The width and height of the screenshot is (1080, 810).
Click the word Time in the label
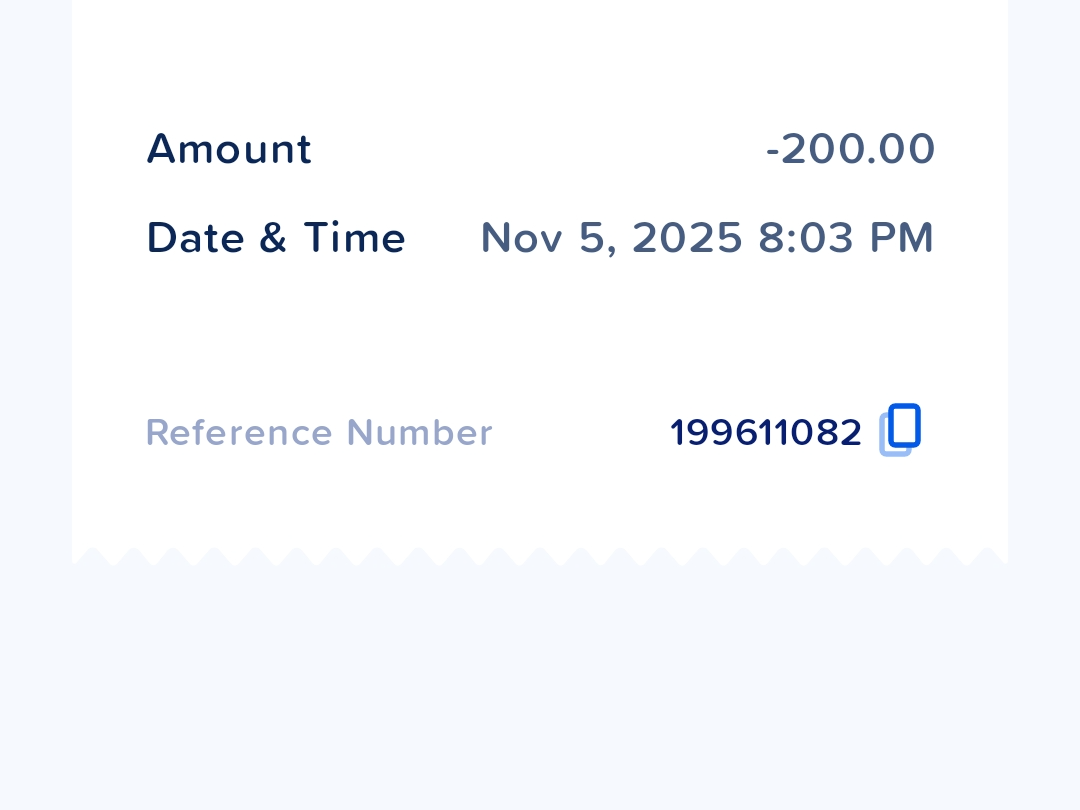pos(355,238)
